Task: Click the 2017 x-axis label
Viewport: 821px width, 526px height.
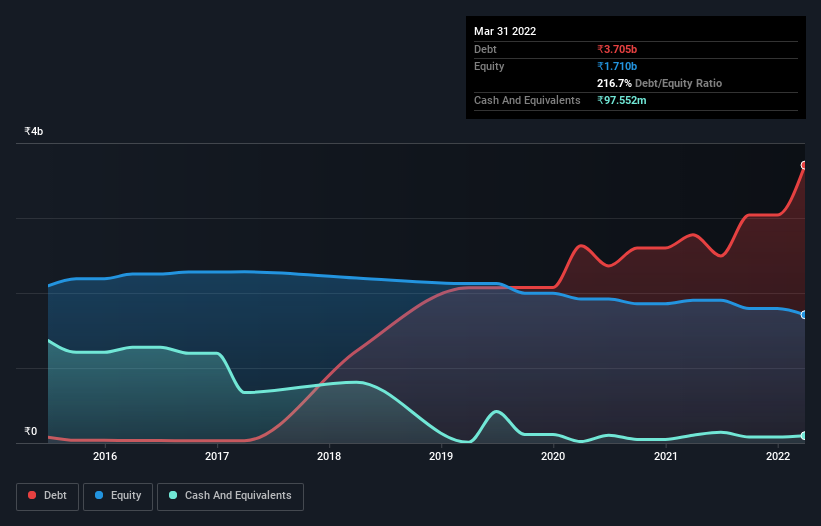Action: (x=217, y=456)
